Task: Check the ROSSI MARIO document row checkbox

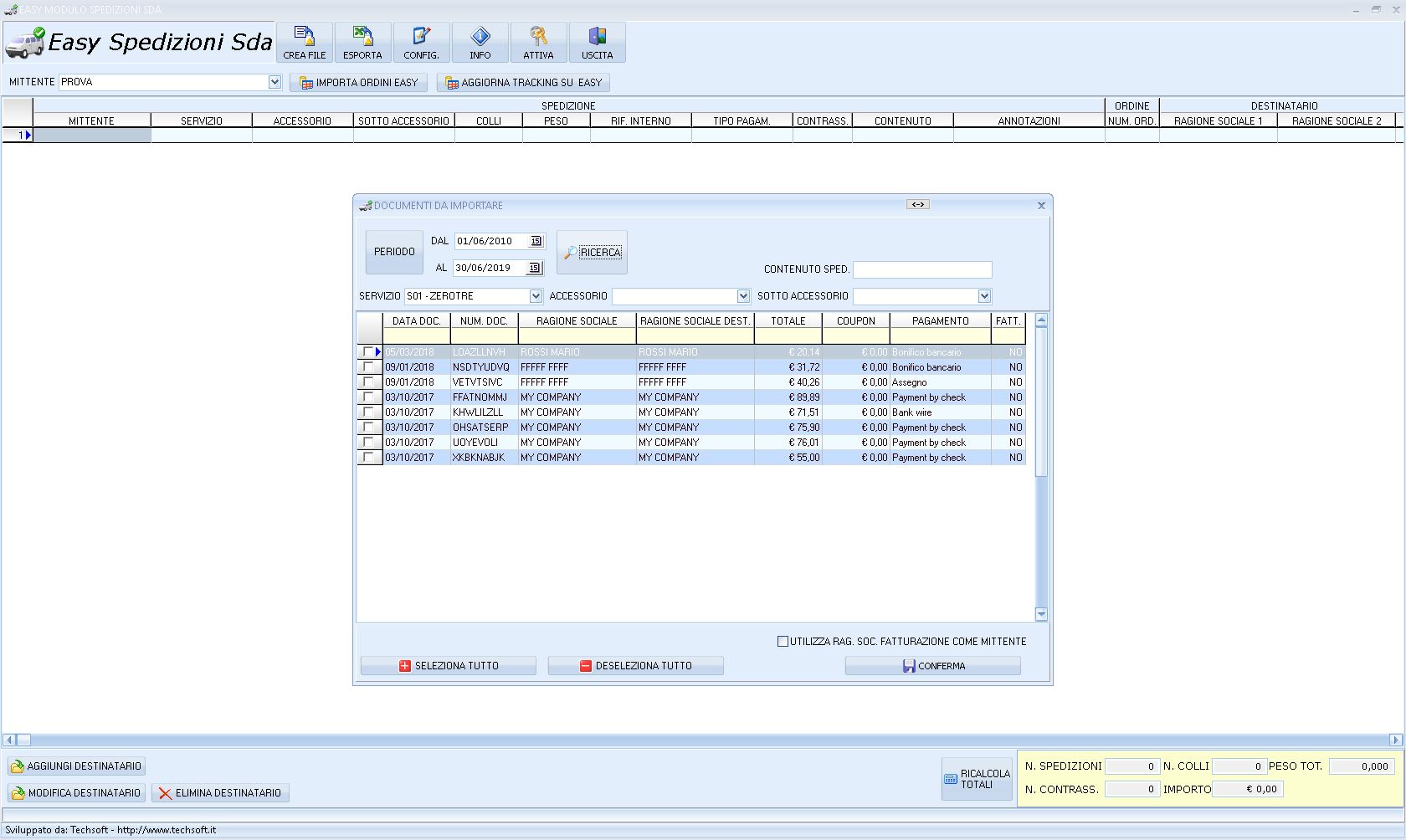Action: point(368,352)
